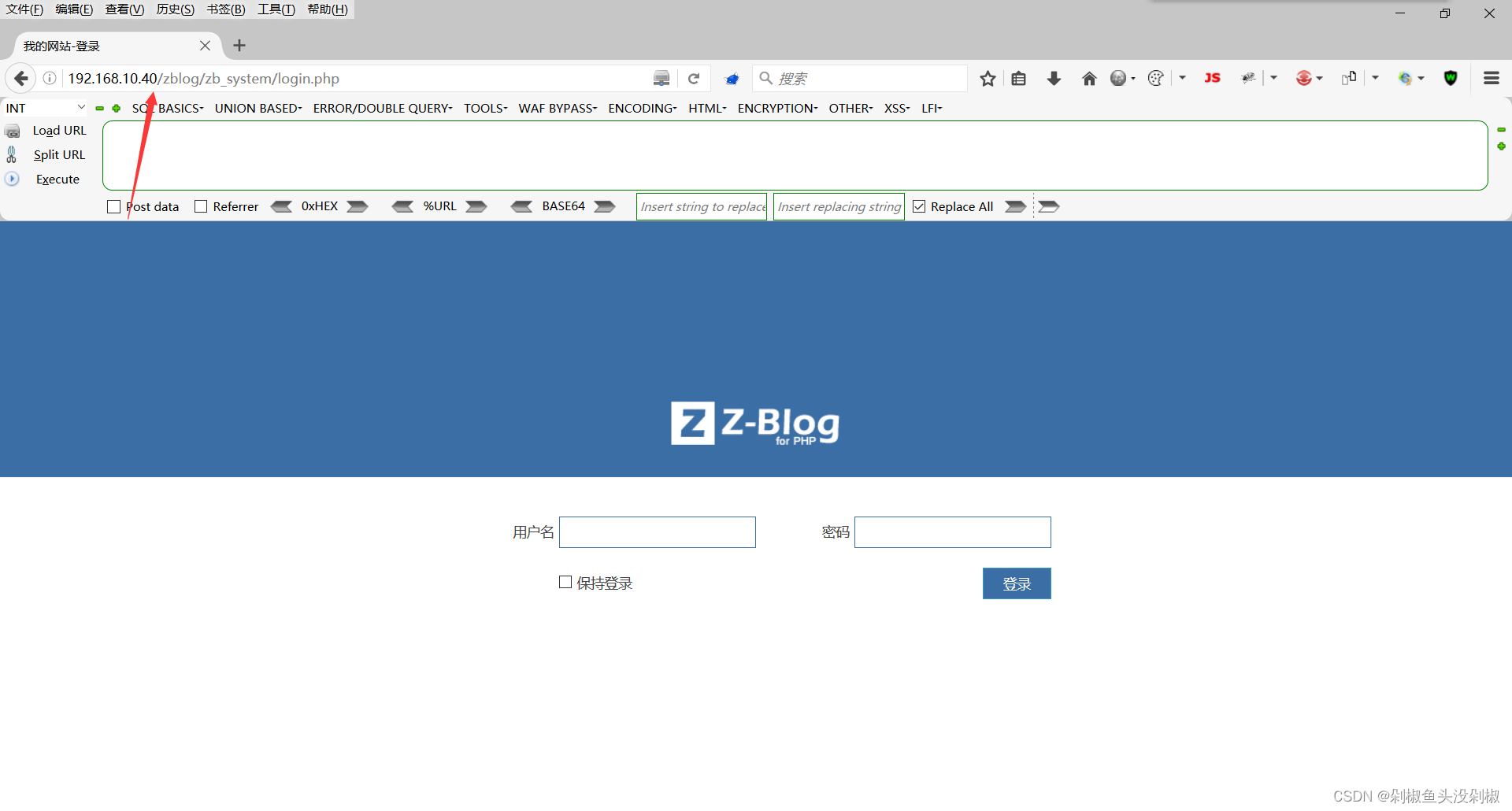Open the 书签(B) Bookmarks menu

point(226,9)
